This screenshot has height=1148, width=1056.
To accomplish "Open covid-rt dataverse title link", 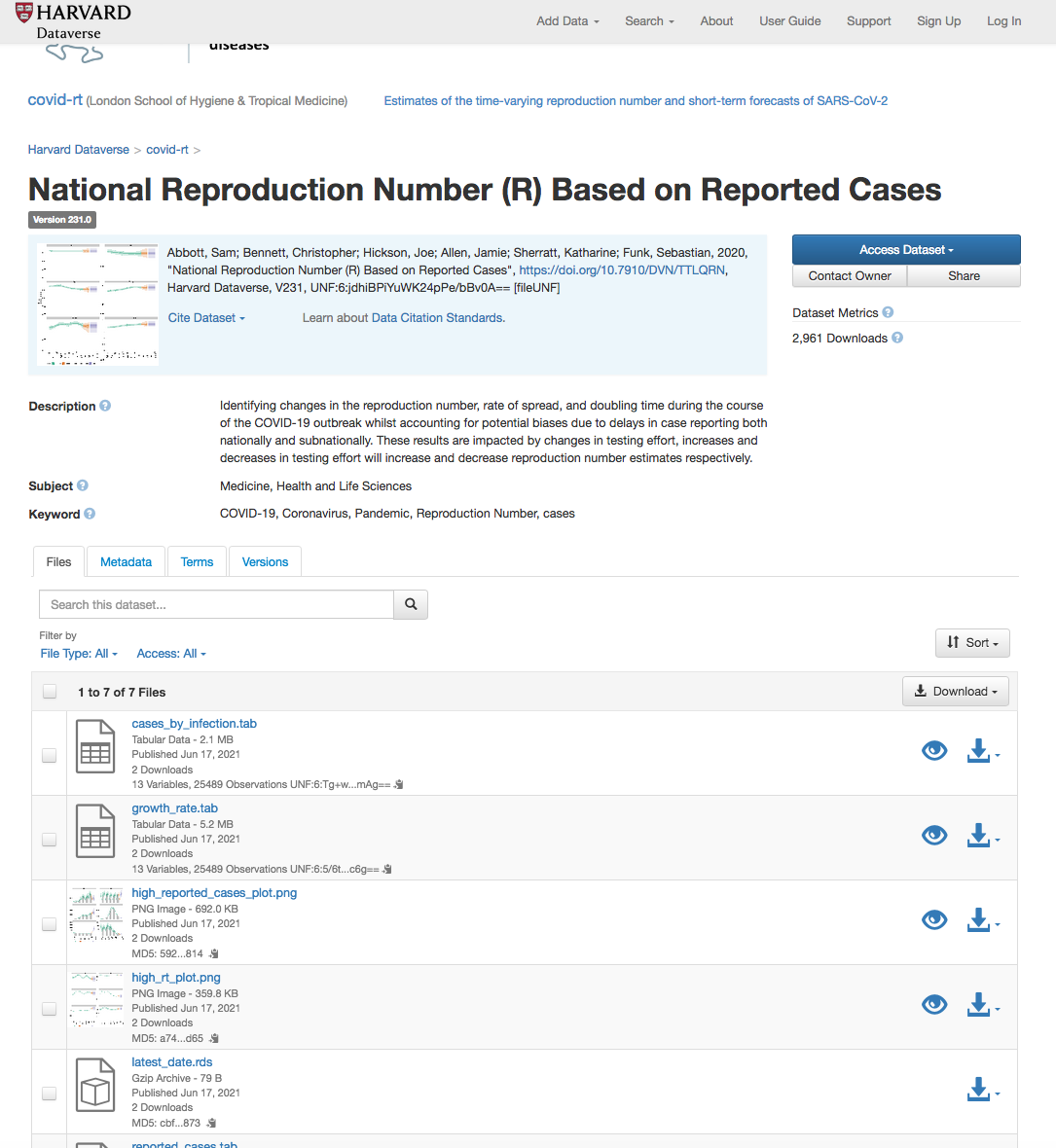I will (x=55, y=100).
